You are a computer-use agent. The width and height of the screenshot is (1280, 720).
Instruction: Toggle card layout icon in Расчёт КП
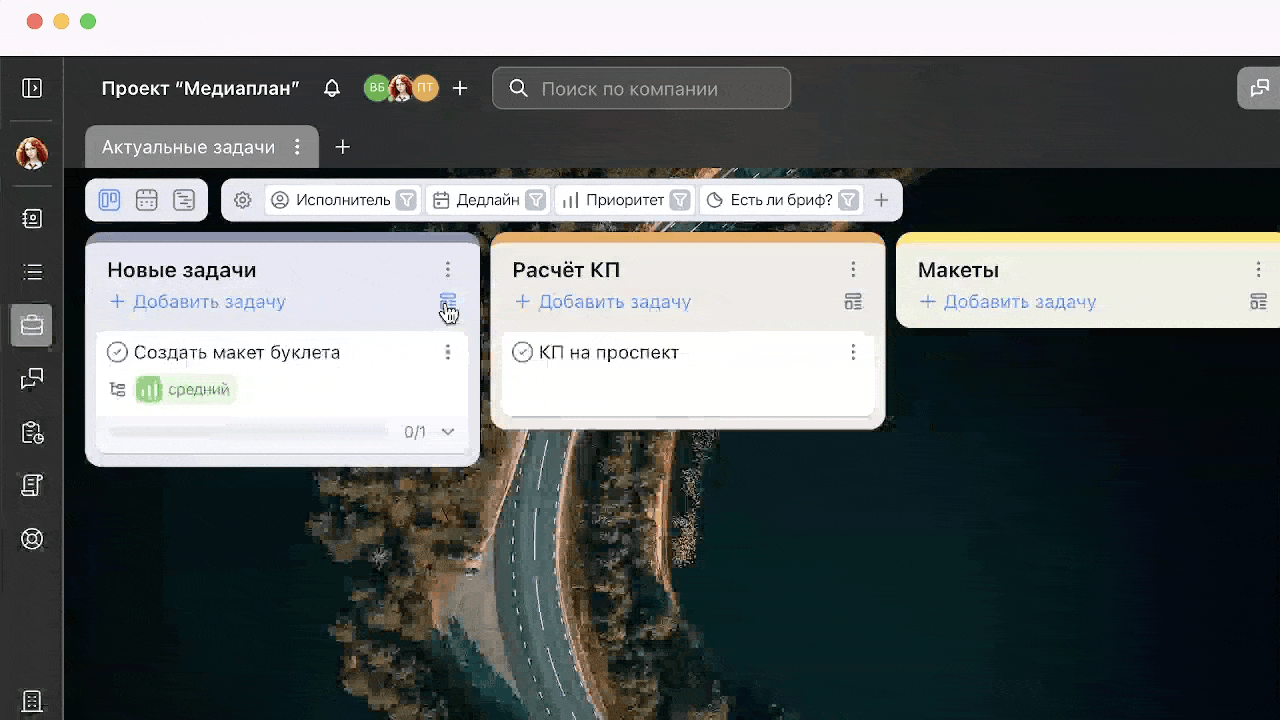click(853, 301)
